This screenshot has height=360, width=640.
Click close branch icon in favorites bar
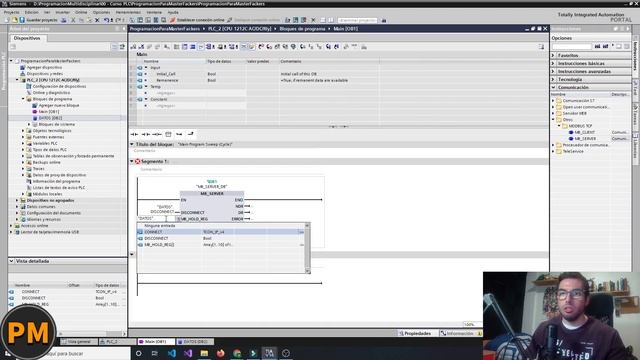click(x=191, y=134)
